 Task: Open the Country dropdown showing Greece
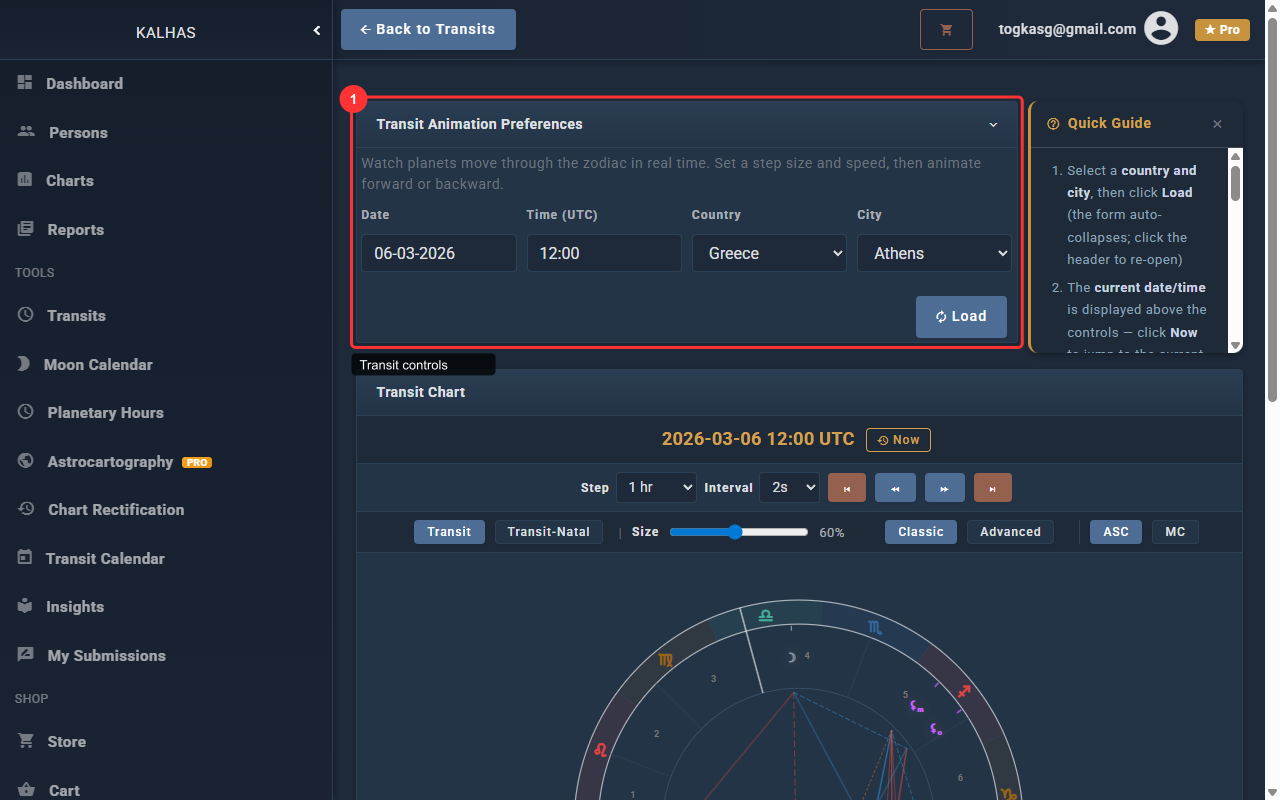769,253
